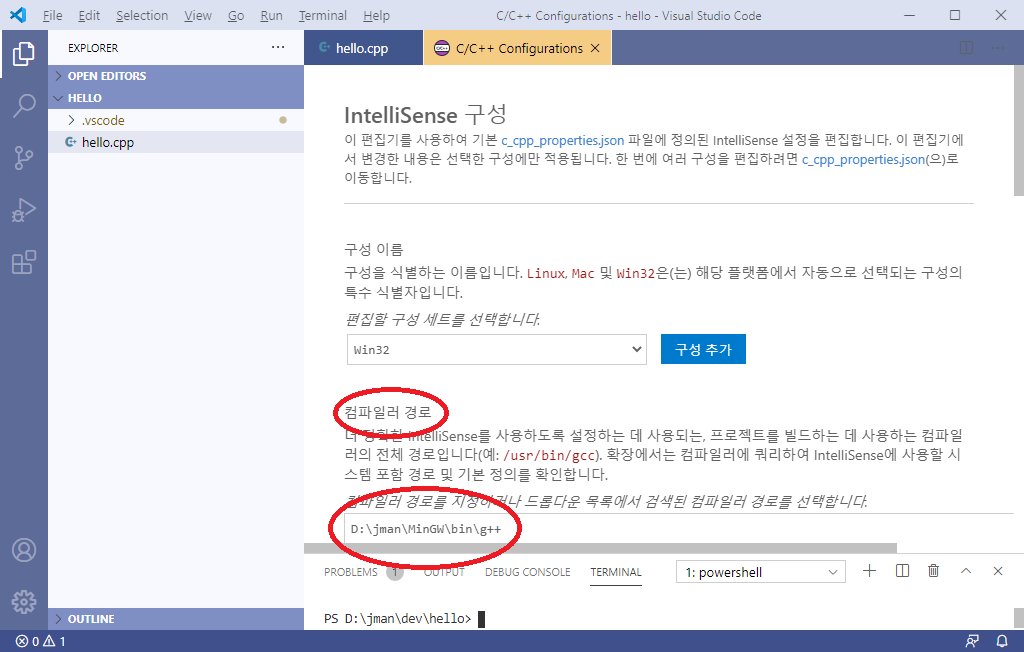The width and height of the screenshot is (1024, 652).
Task: Switch to the DEBUG CONSOLE tab
Action: (528, 572)
